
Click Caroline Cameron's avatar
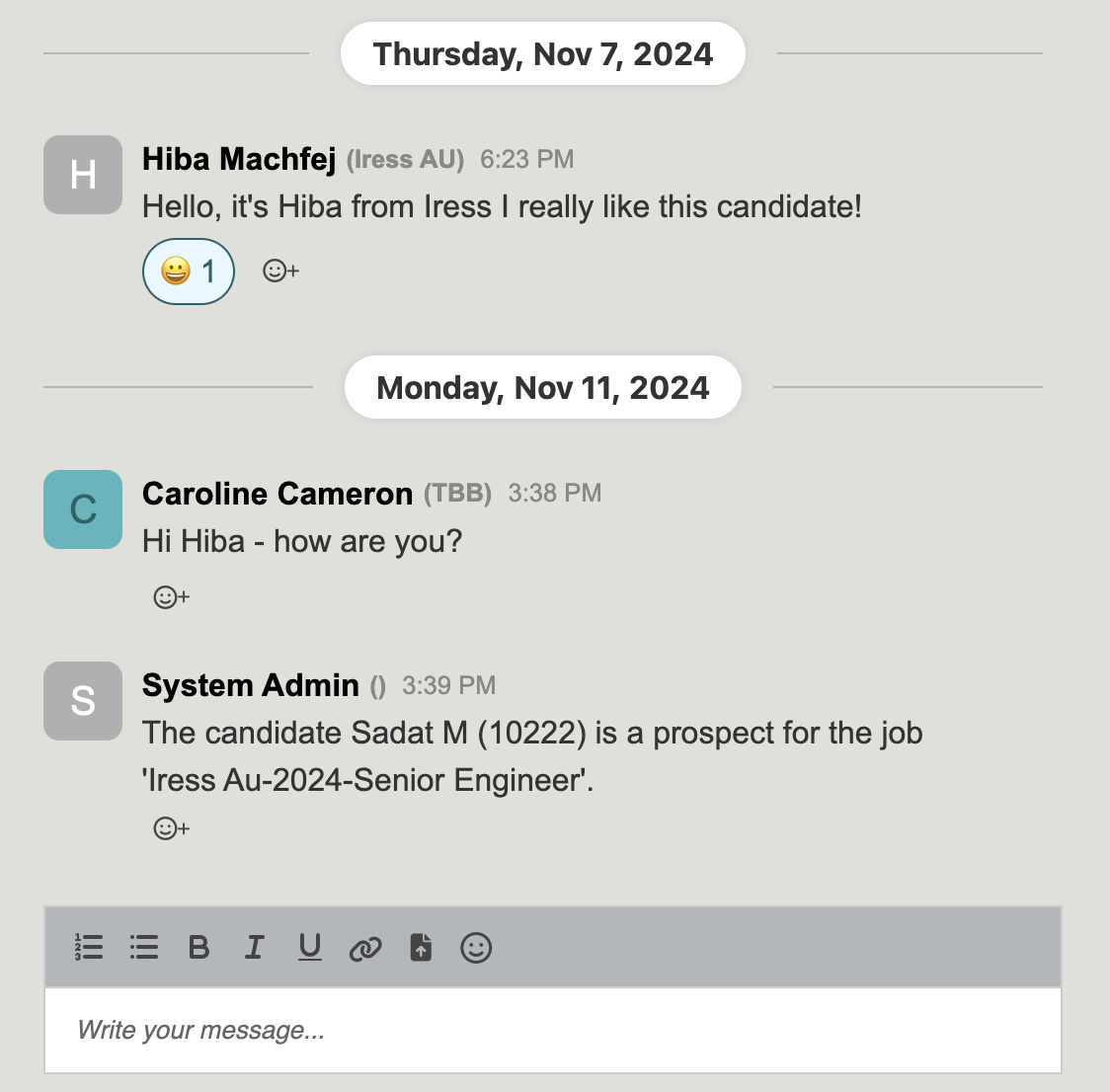click(82, 509)
